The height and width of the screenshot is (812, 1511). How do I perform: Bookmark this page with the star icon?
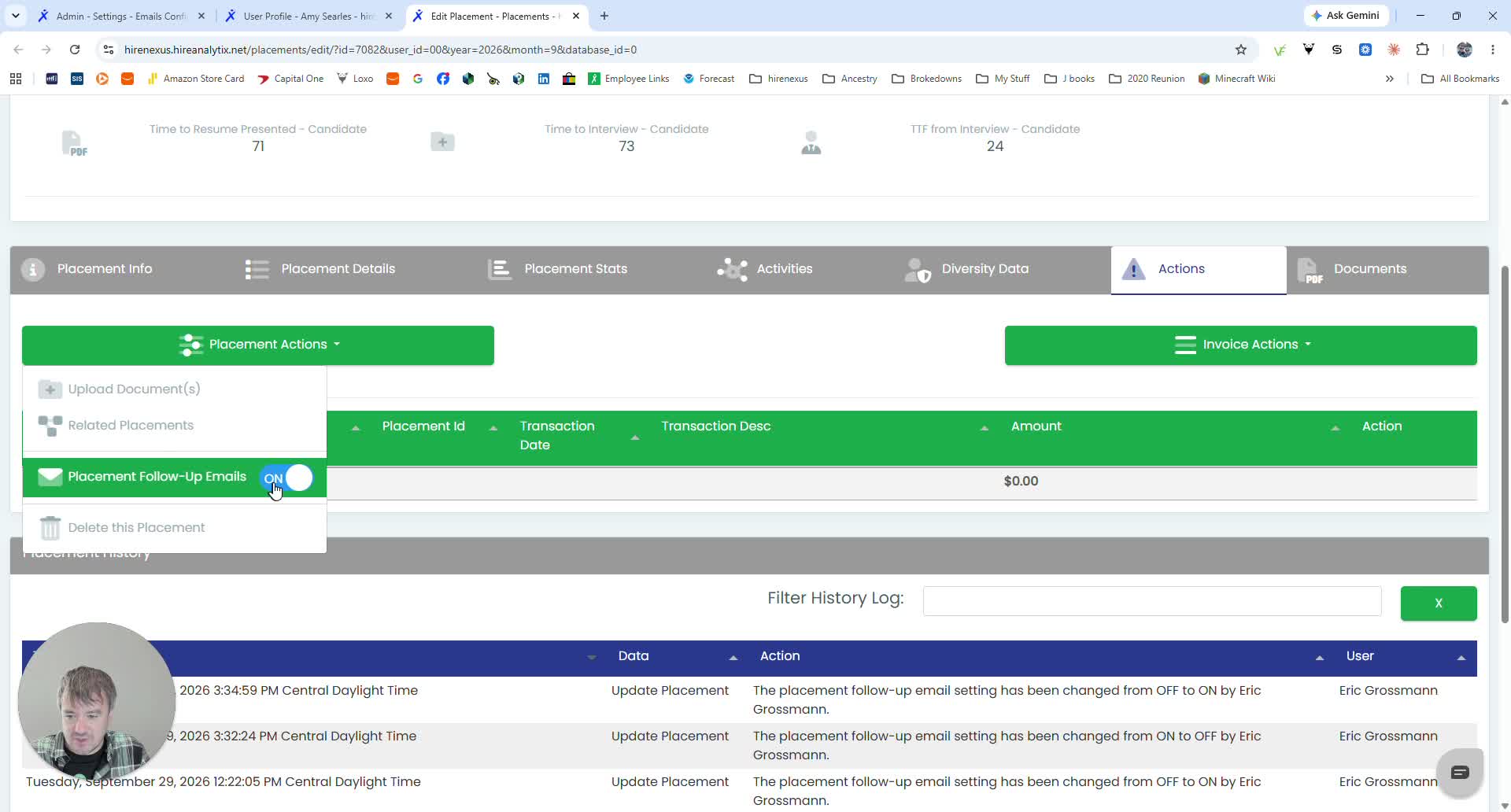[1241, 50]
